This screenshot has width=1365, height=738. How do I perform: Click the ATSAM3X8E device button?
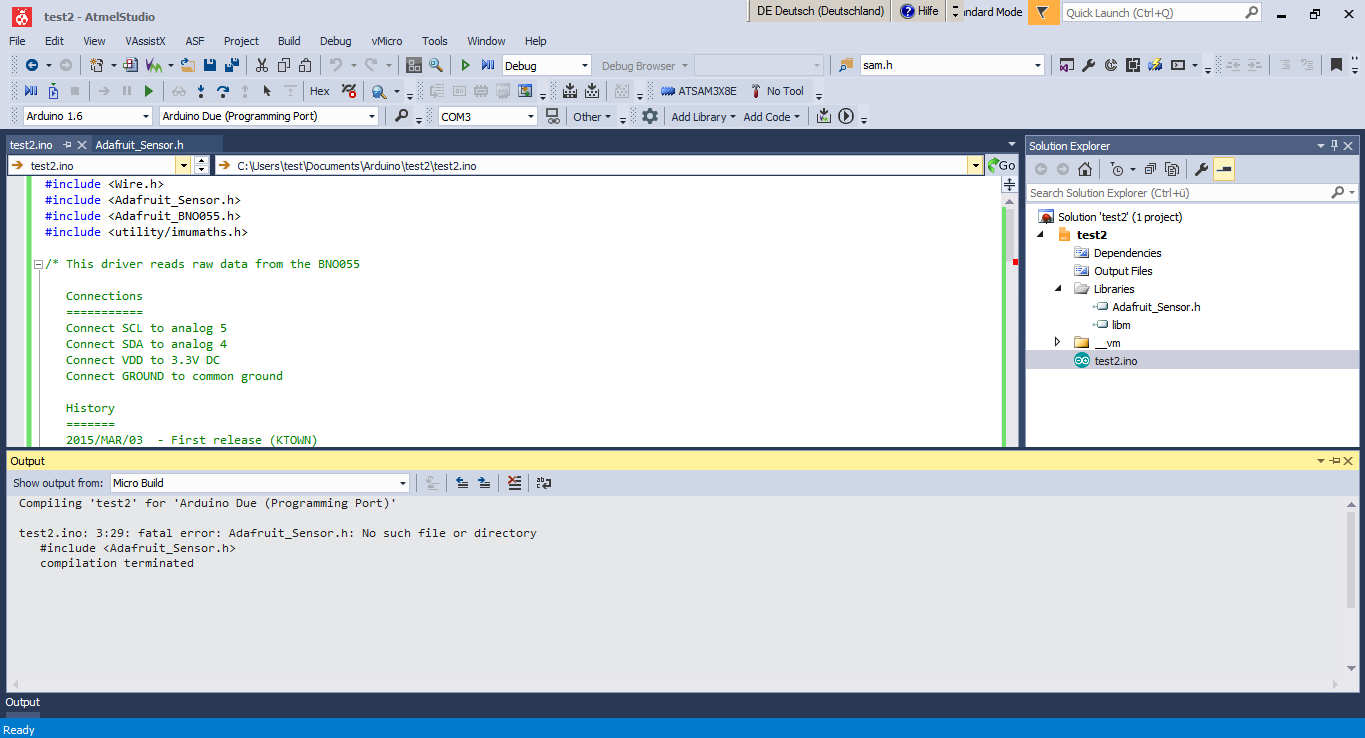pos(698,91)
